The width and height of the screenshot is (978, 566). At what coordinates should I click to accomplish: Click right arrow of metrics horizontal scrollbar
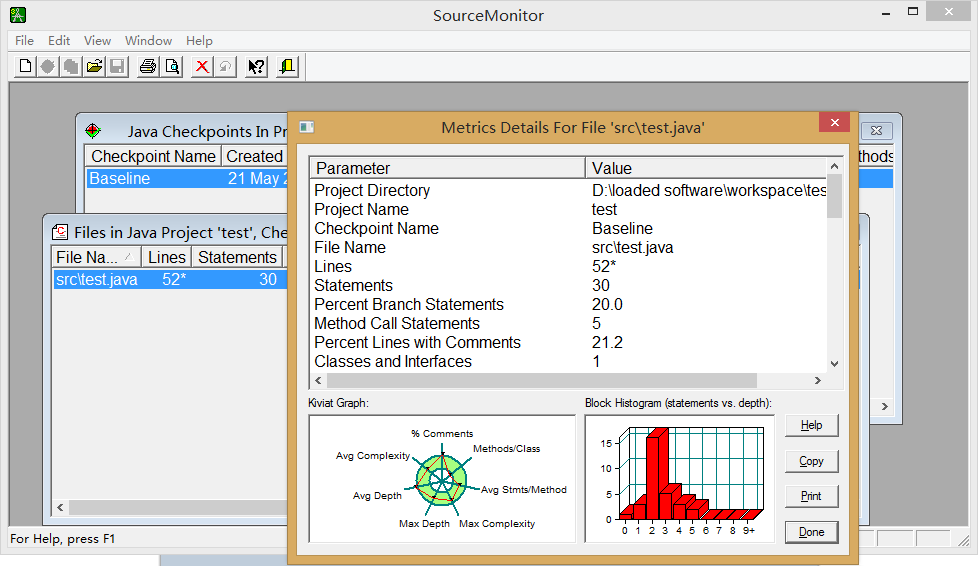pos(818,380)
